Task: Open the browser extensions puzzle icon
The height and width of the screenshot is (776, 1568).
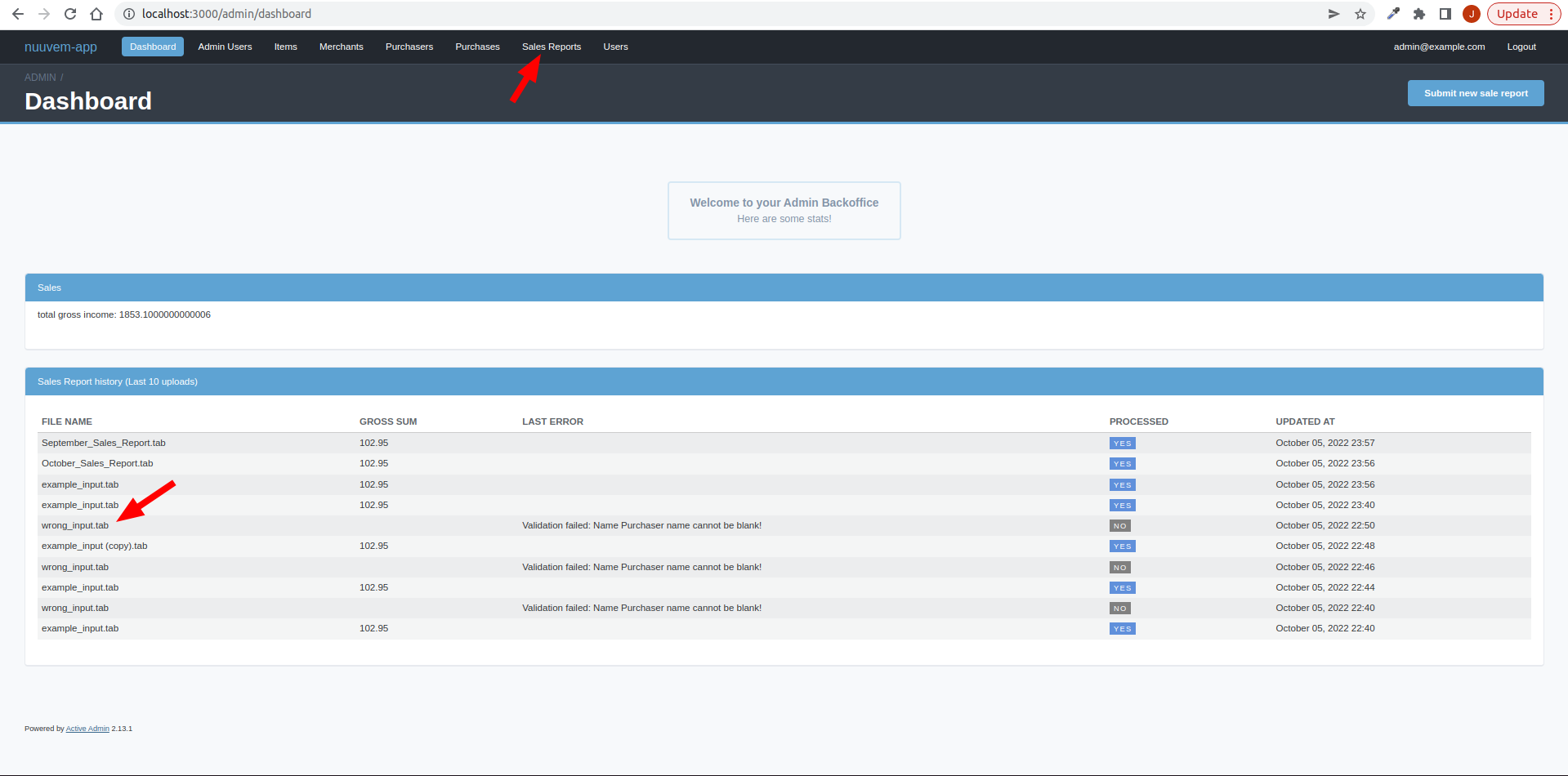Action: tap(1419, 14)
